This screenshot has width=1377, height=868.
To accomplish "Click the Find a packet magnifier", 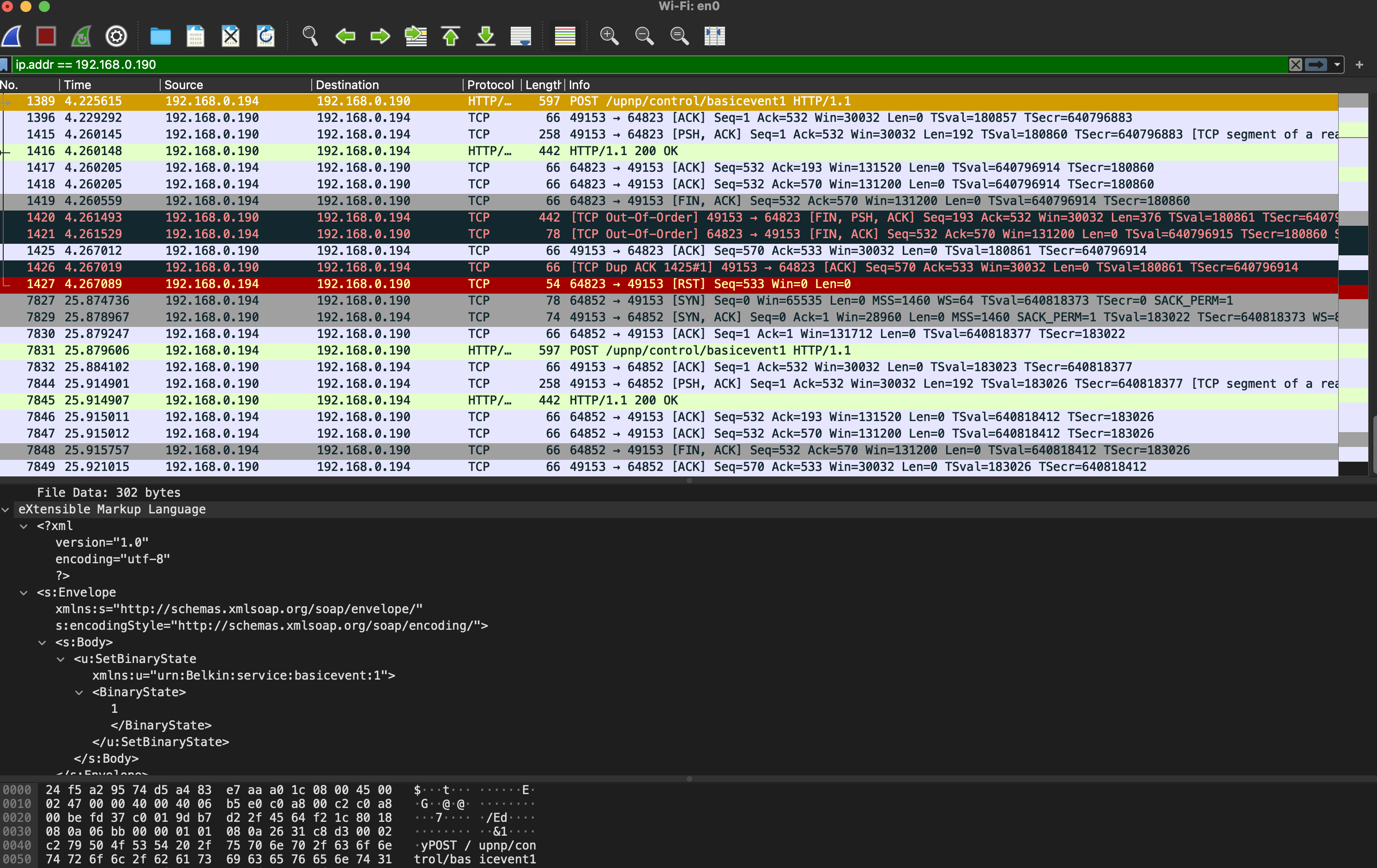I will click(310, 36).
